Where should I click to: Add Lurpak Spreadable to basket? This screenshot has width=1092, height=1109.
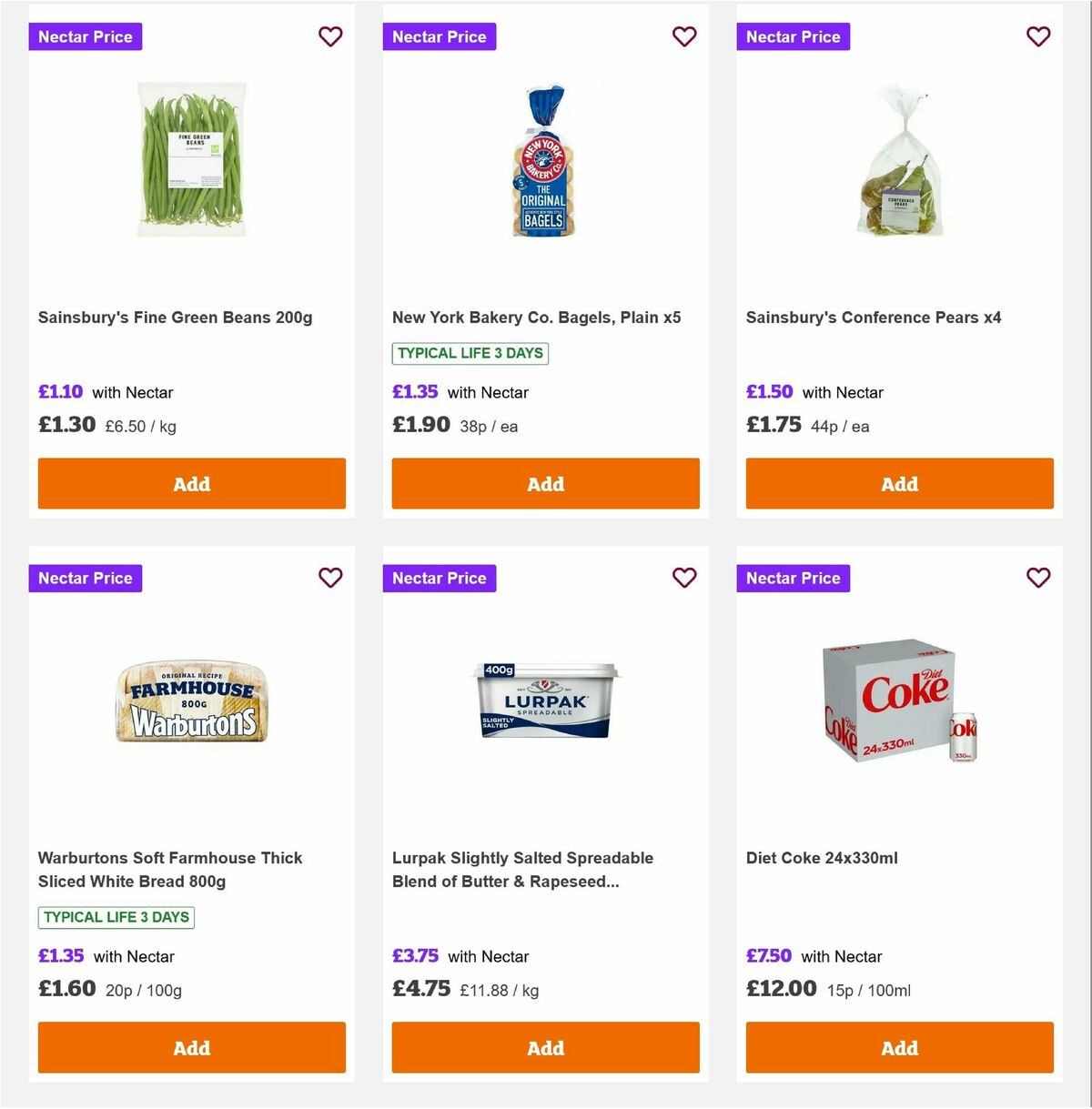point(545,1047)
